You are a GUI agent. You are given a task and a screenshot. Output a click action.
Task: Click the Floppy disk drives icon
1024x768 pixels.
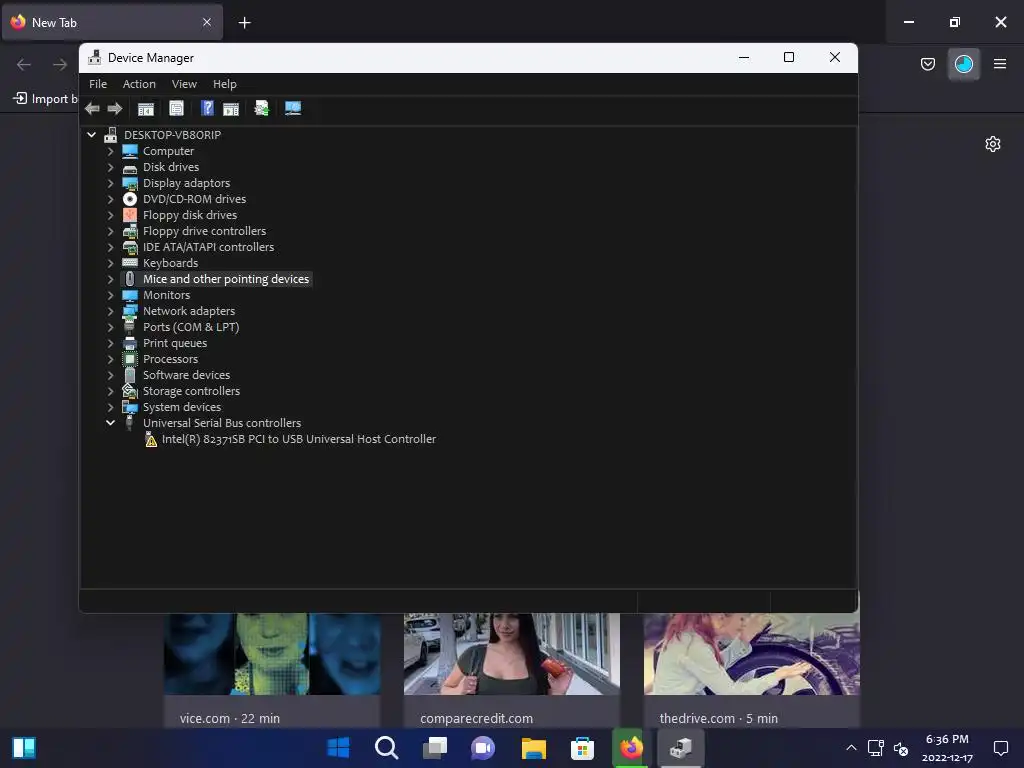point(130,215)
